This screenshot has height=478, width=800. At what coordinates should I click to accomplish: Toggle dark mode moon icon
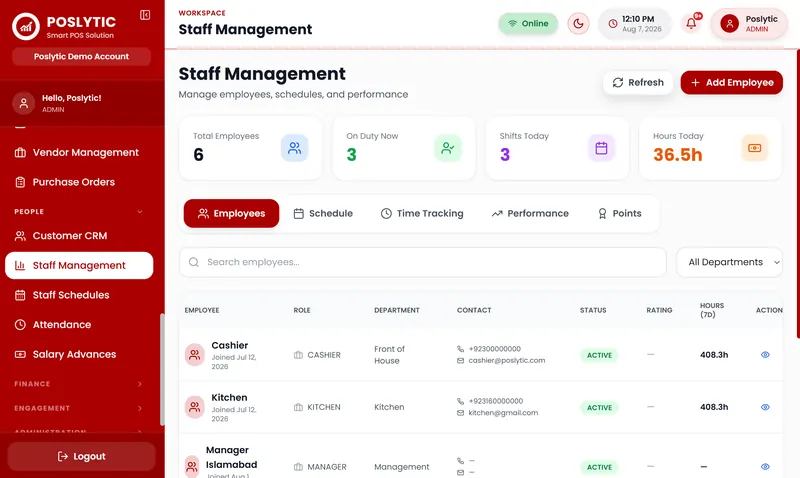pos(578,23)
